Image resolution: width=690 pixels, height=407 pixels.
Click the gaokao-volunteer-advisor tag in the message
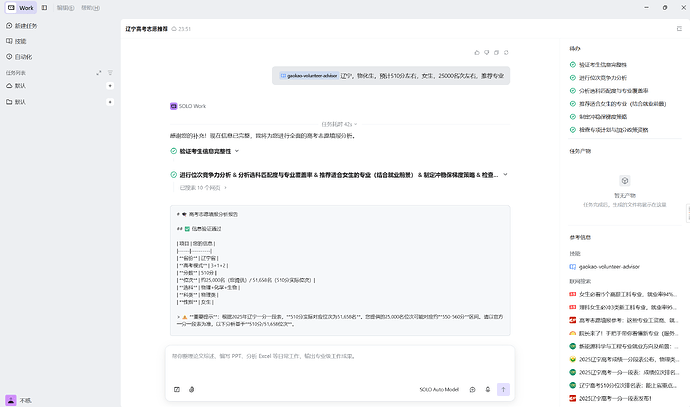pos(309,76)
